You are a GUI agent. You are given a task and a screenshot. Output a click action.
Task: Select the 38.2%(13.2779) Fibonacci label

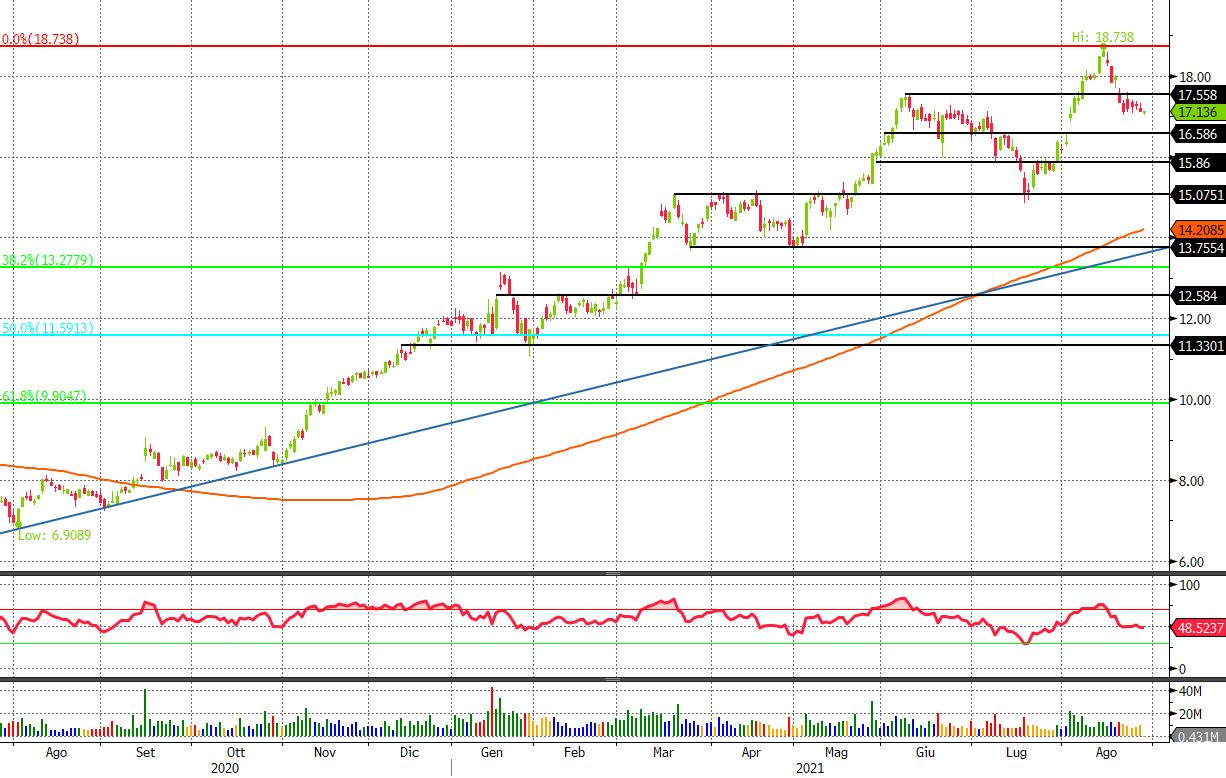(x=47, y=260)
